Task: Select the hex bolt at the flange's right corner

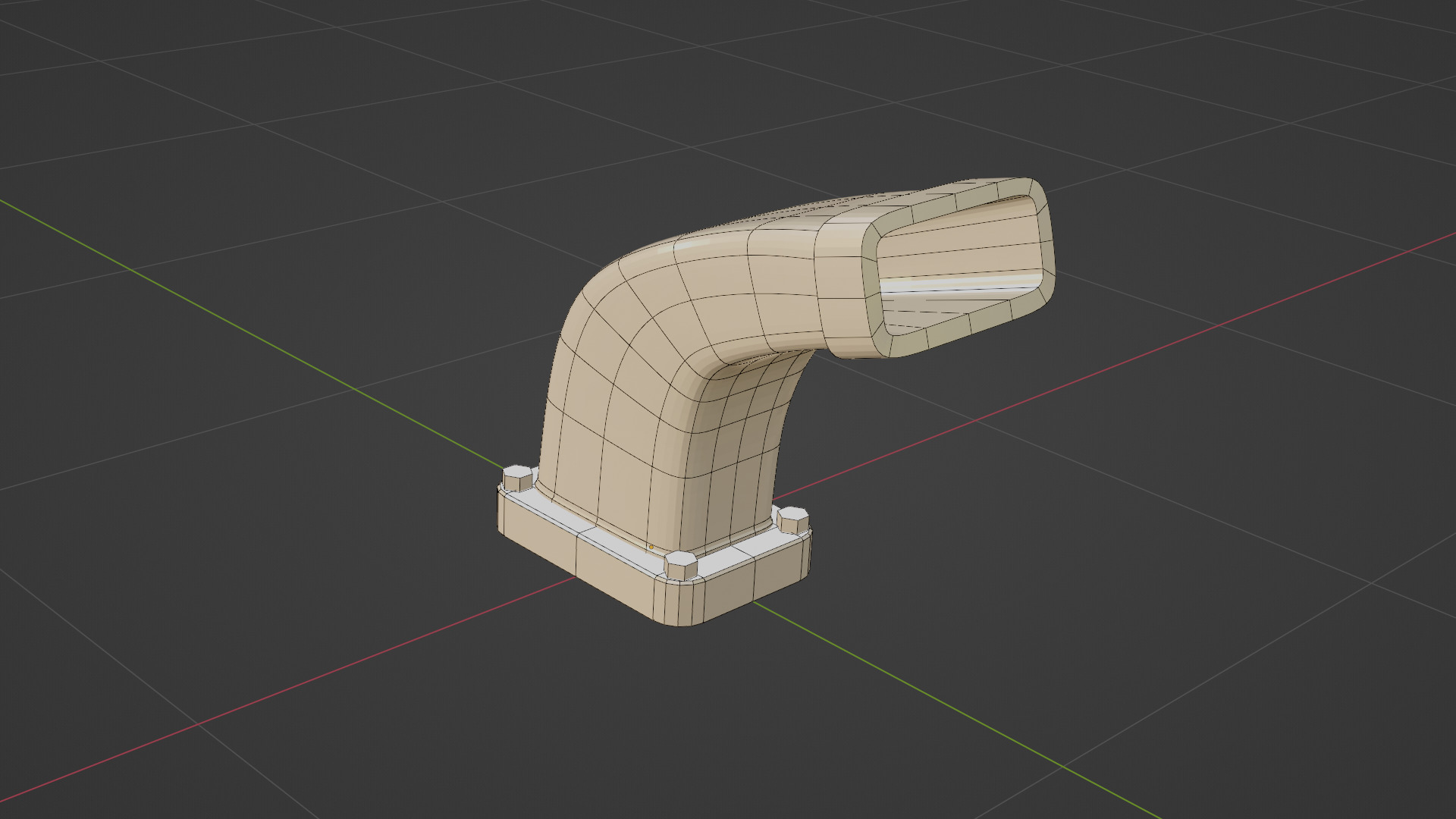Action: [792, 521]
